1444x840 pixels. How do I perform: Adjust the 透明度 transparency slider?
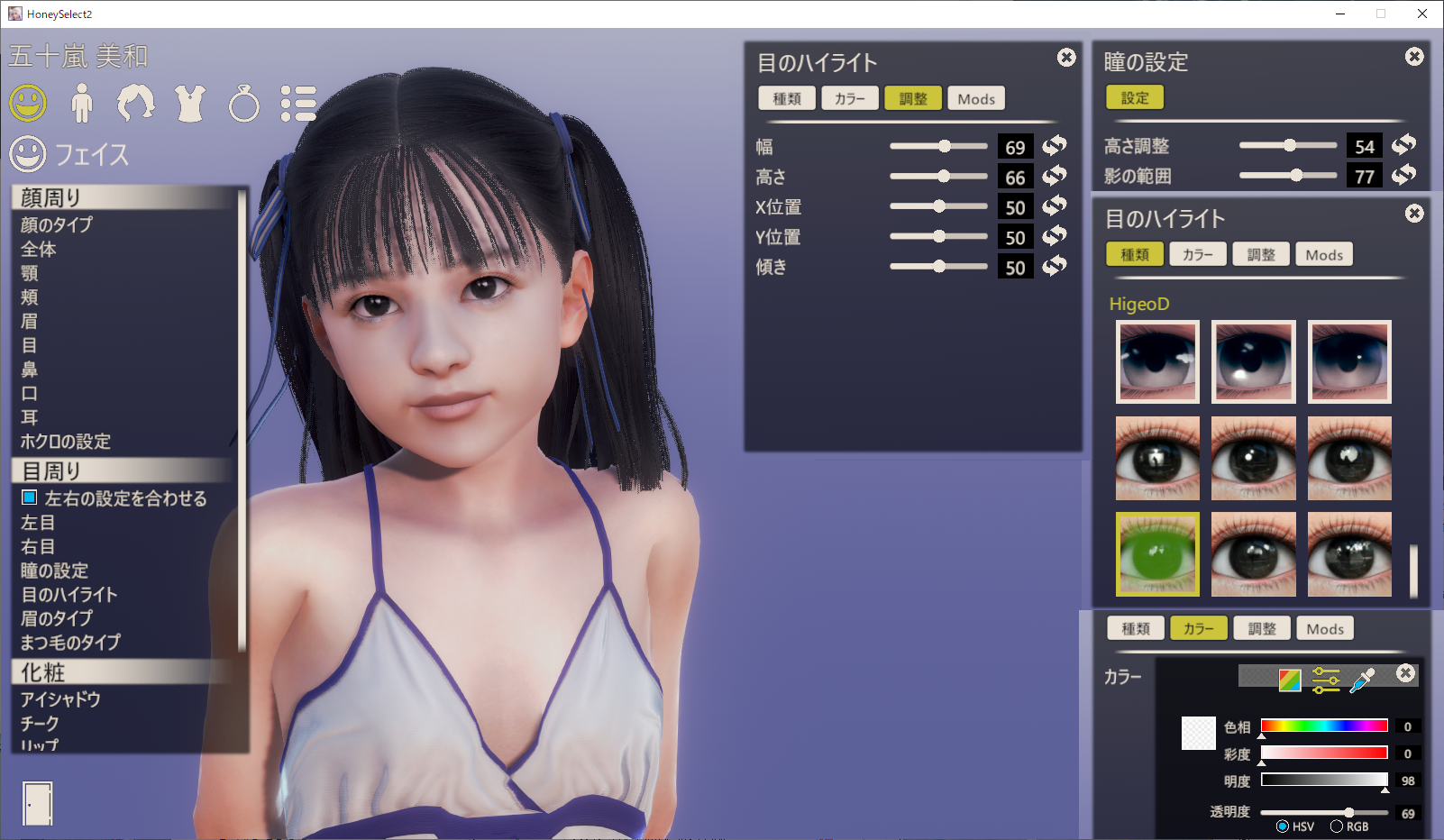click(x=1324, y=812)
